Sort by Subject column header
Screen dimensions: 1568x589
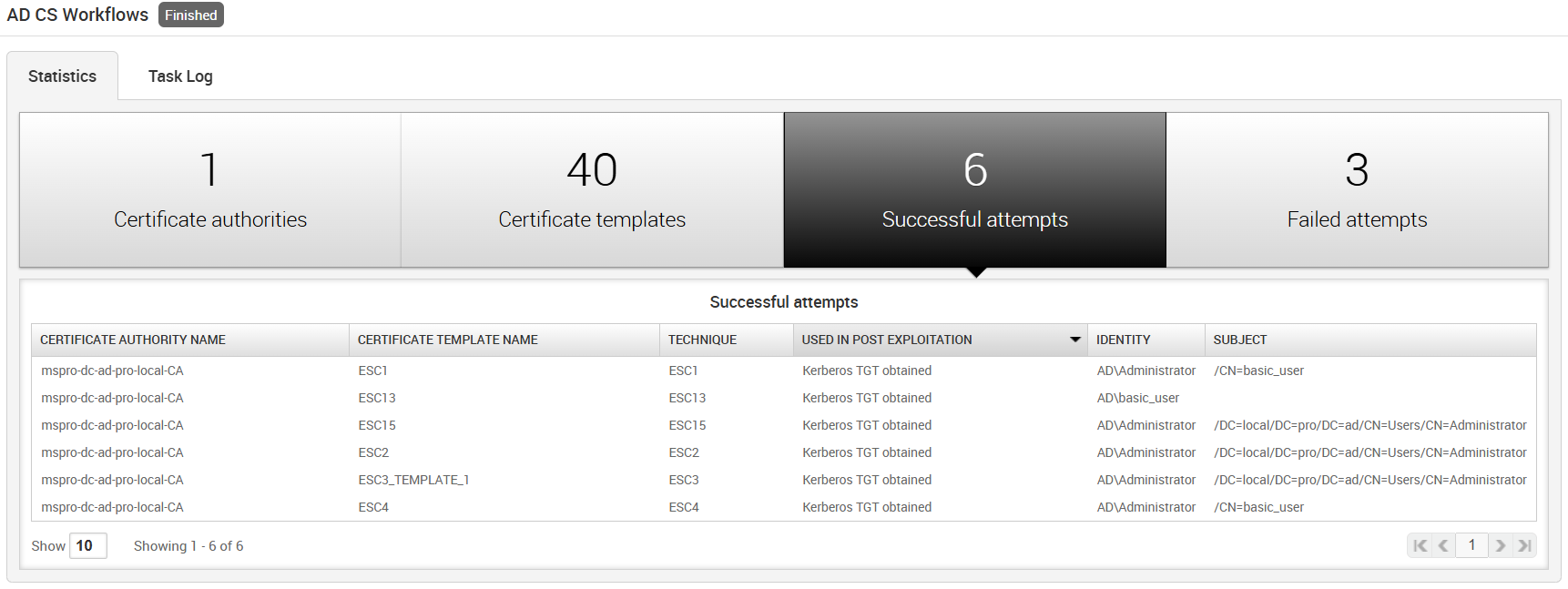pos(1239,340)
